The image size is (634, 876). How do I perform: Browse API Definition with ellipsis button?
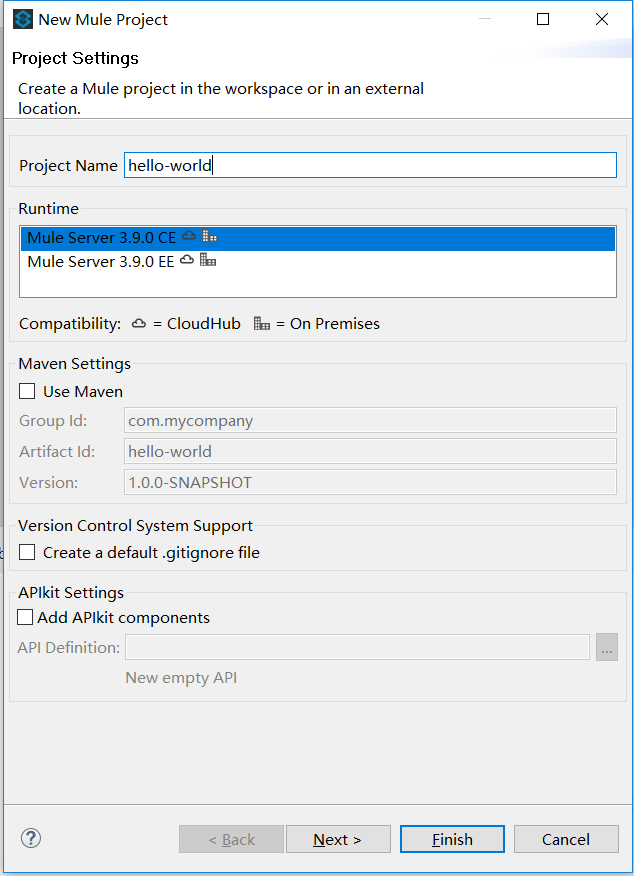[607, 647]
